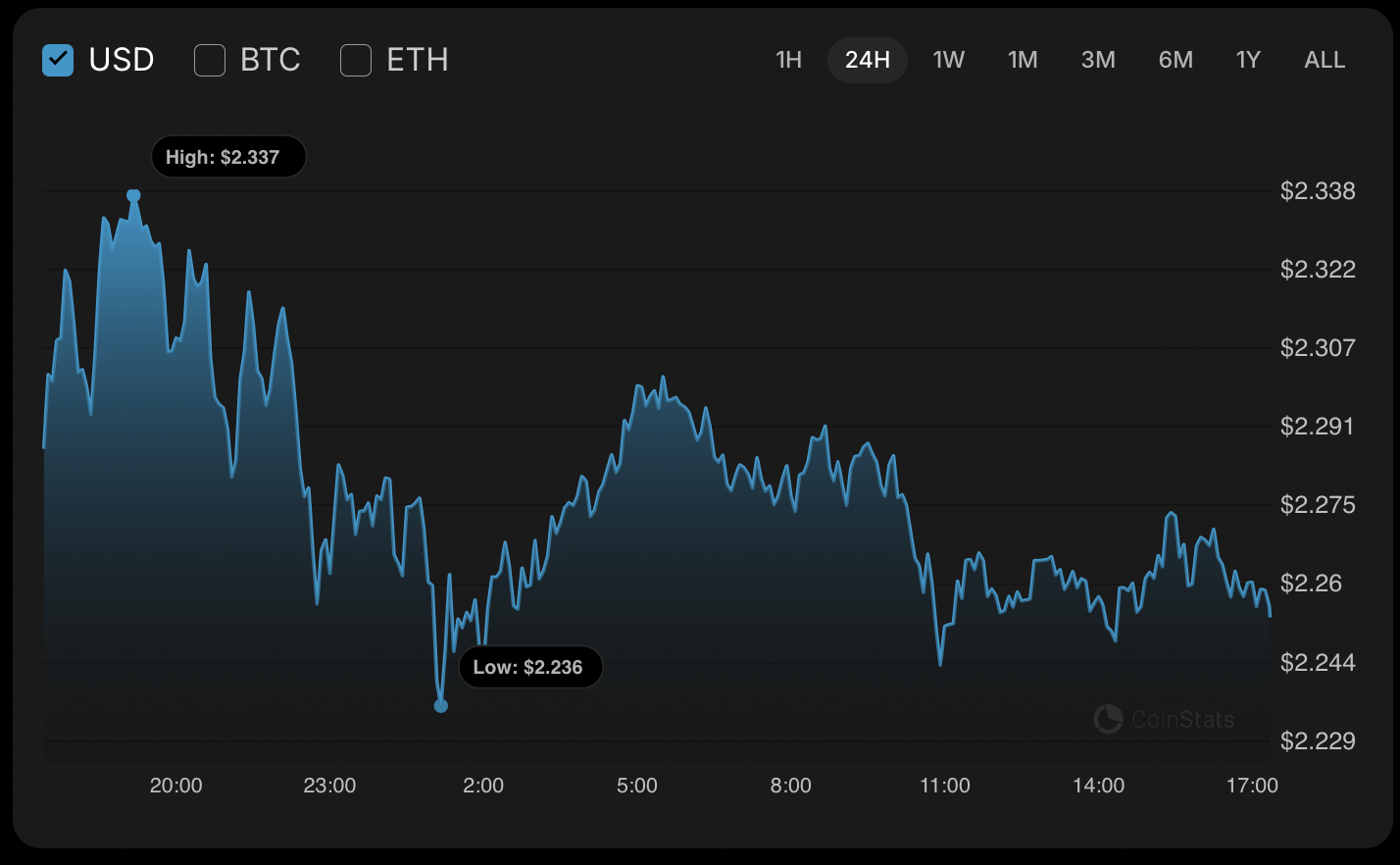Image resolution: width=1400 pixels, height=865 pixels.
Task: Show ALL time price history
Action: click(x=1325, y=60)
